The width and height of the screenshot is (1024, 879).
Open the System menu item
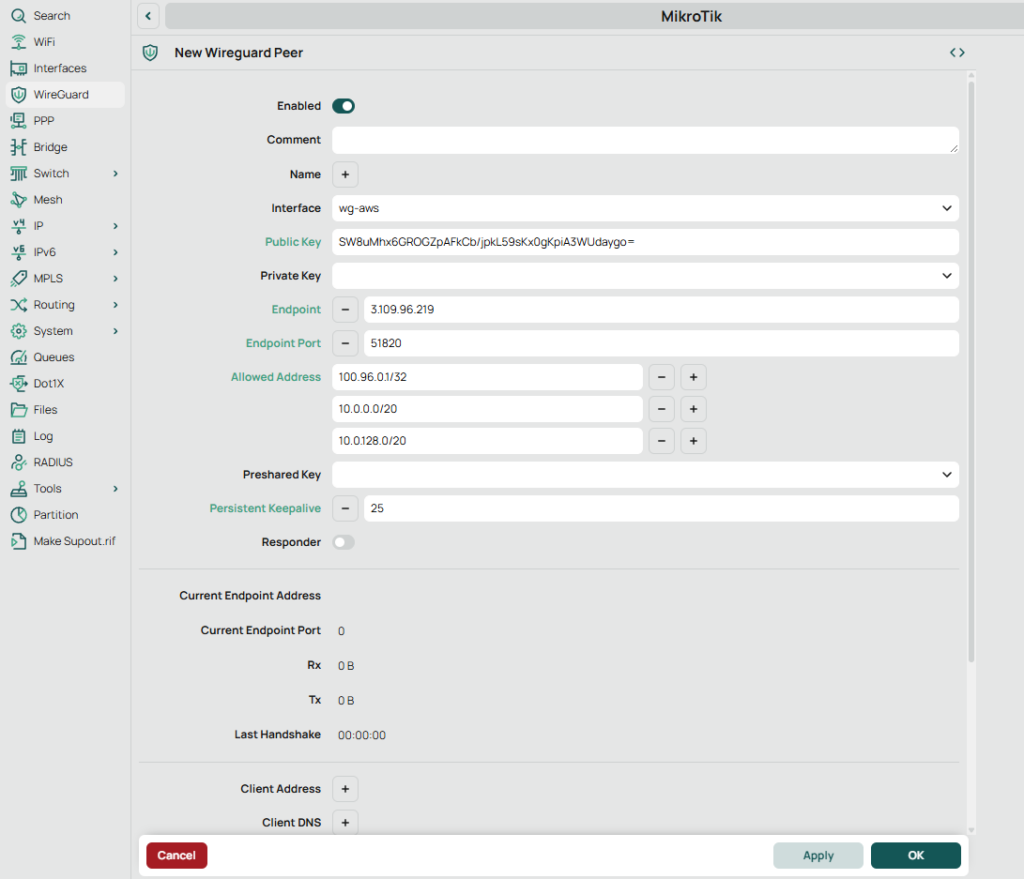[53, 331]
